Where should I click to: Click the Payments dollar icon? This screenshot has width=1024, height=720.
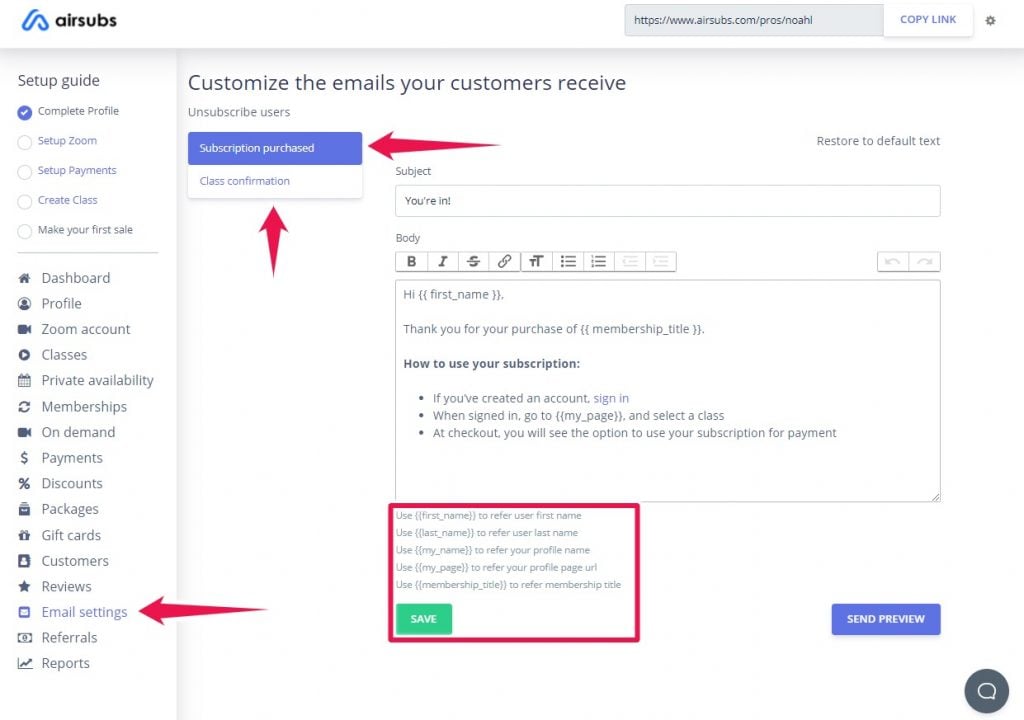(24, 458)
